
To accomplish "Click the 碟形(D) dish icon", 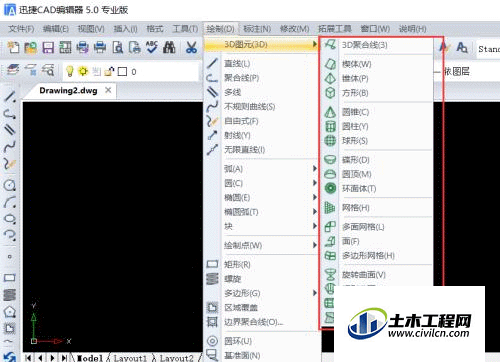I will 330,160.
